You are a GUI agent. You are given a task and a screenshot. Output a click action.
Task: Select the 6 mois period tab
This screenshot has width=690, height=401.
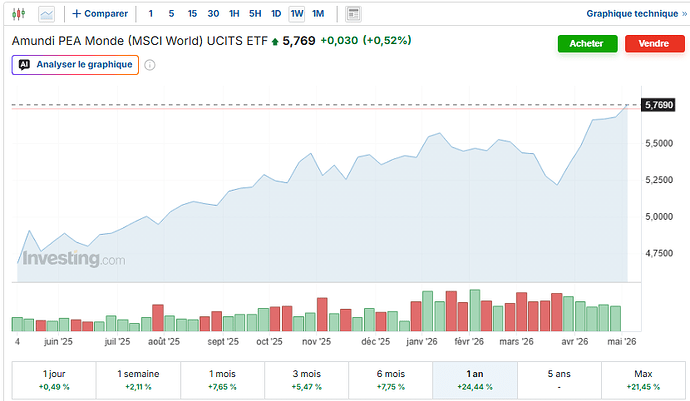[391, 380]
